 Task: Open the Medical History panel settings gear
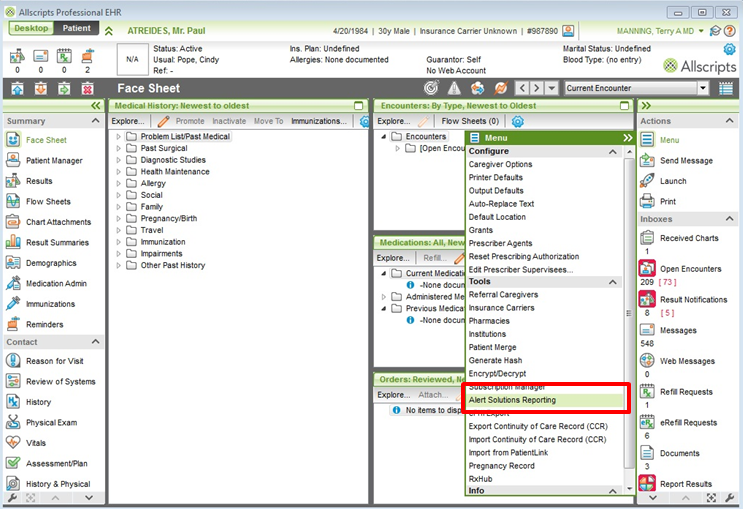[364, 121]
